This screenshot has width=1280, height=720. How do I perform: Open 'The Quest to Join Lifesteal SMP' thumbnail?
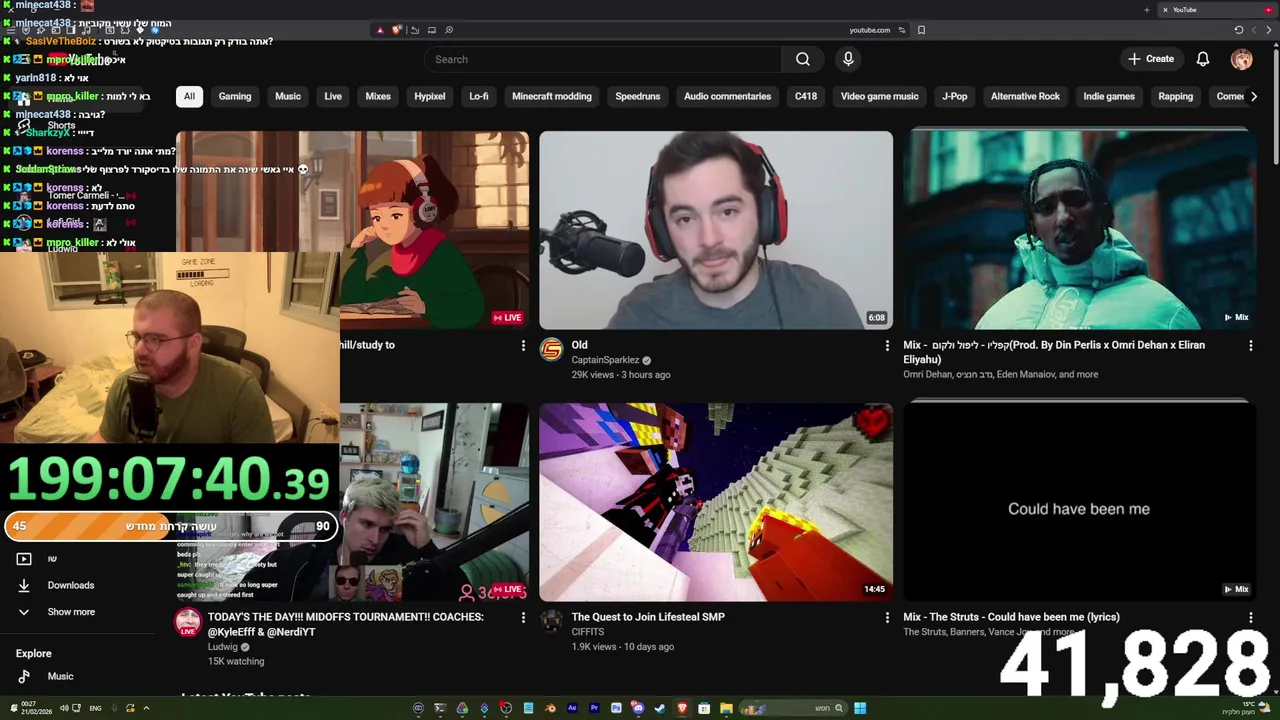click(x=716, y=502)
